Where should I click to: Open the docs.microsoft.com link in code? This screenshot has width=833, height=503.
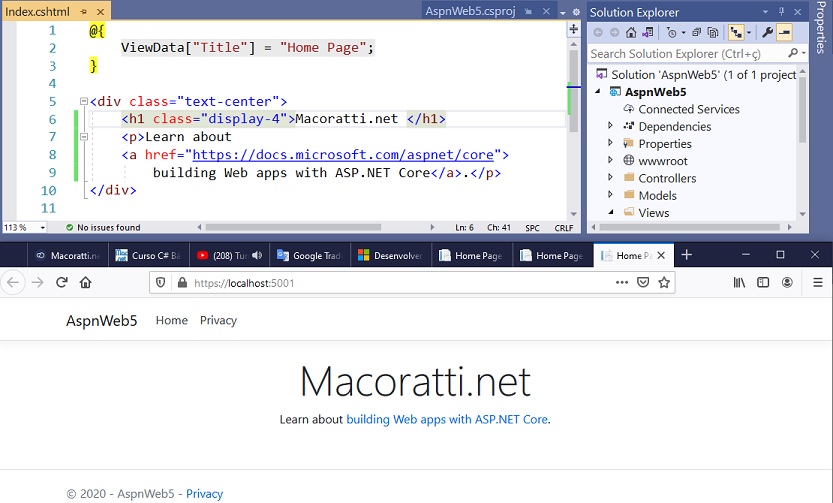coord(343,155)
